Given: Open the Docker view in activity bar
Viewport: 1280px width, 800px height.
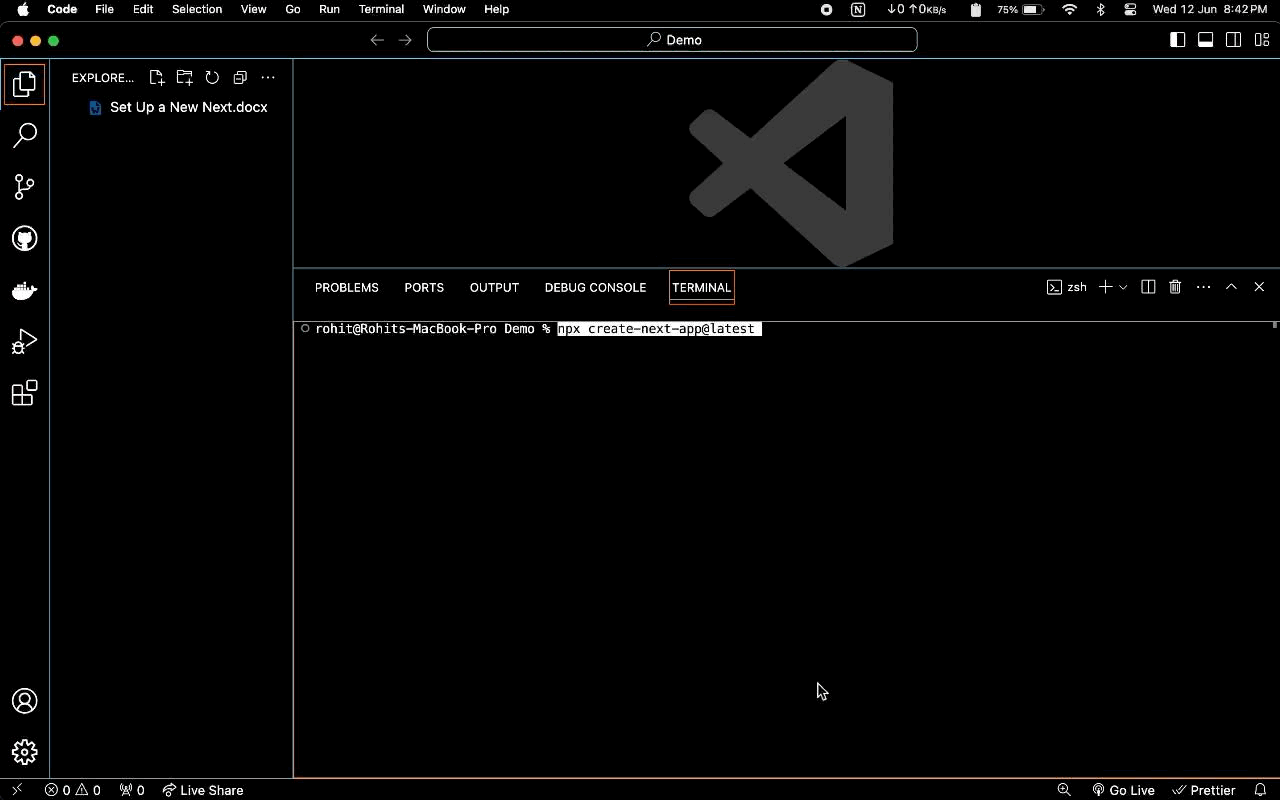Looking at the screenshot, I should click(x=24, y=290).
